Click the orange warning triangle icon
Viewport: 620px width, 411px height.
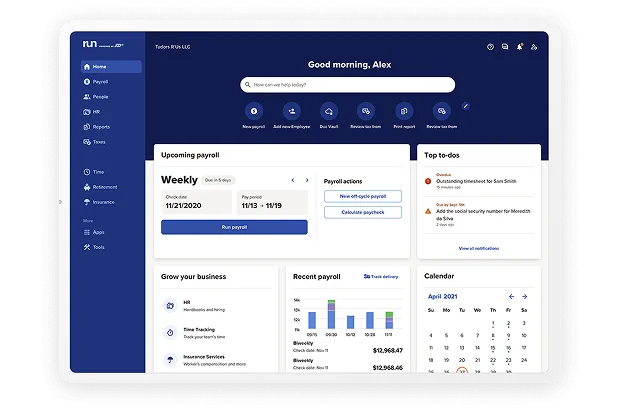(428, 211)
